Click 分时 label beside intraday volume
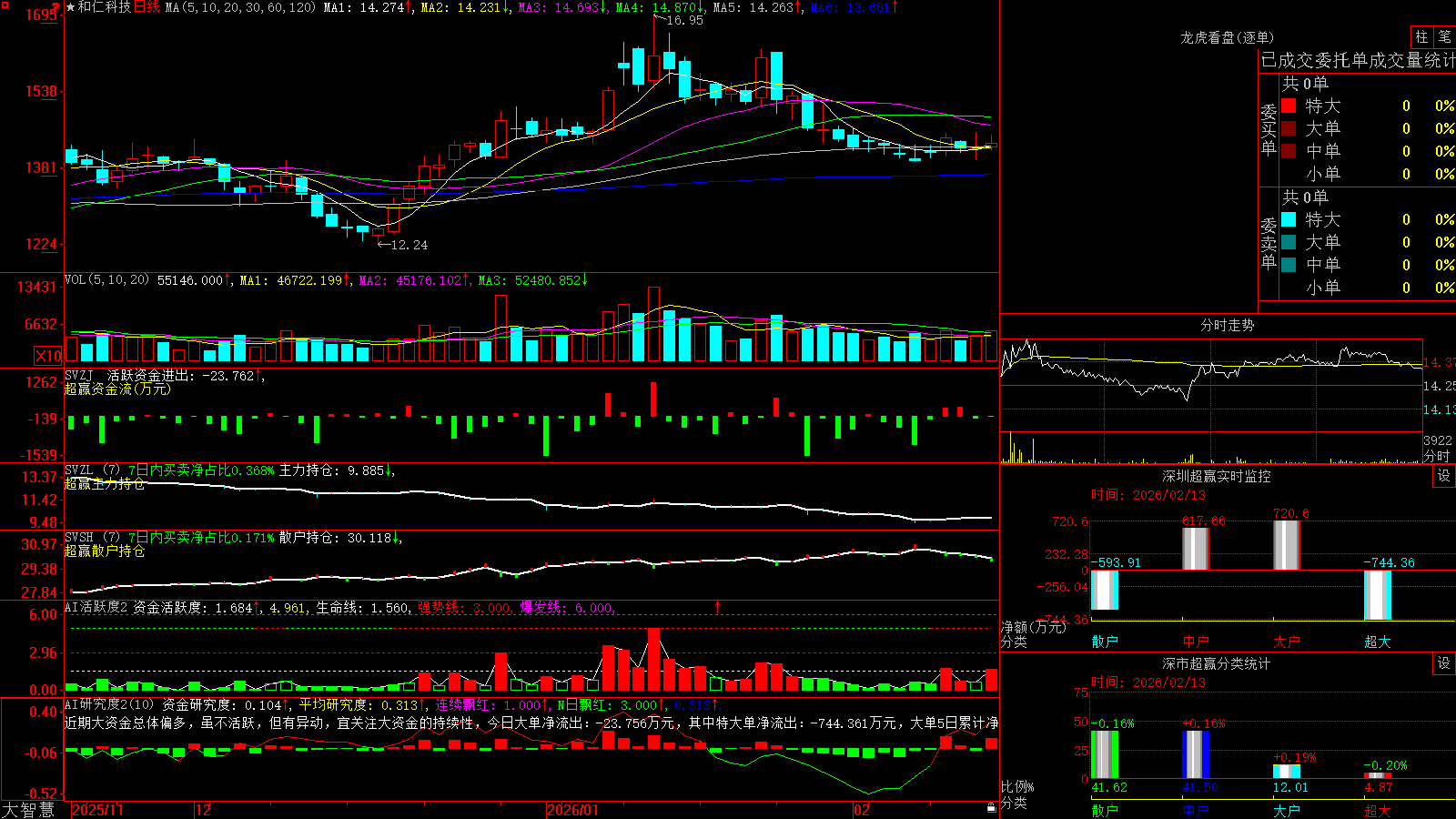The image size is (1456, 819). pyautogui.click(x=1437, y=455)
